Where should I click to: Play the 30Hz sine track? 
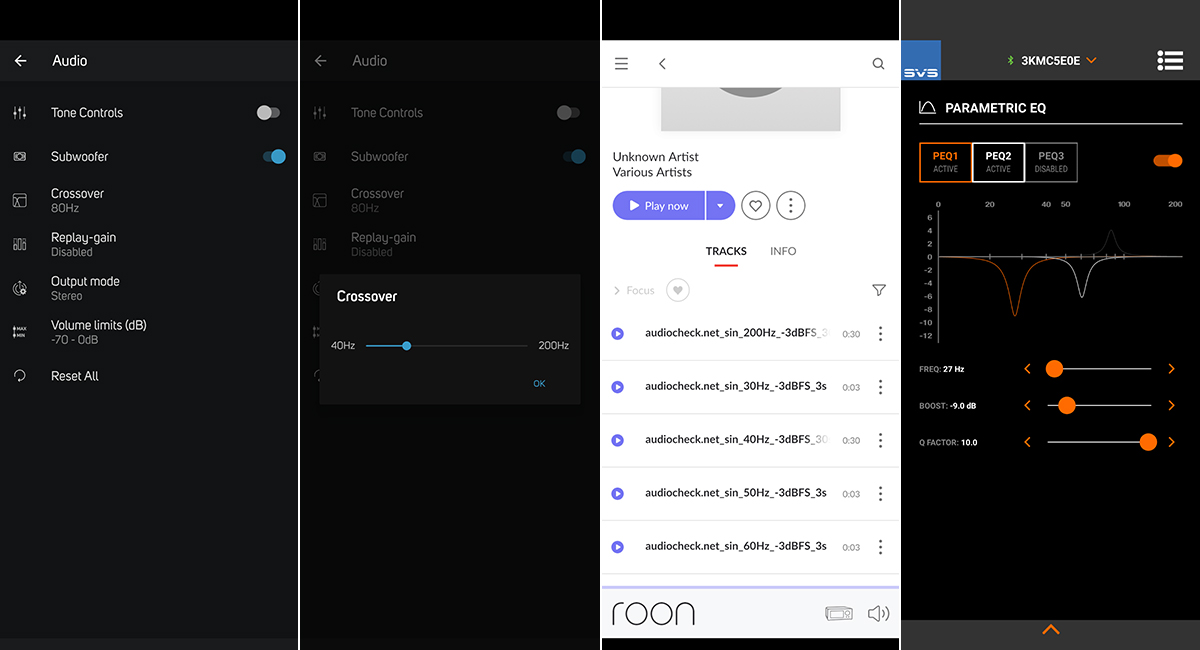618,386
